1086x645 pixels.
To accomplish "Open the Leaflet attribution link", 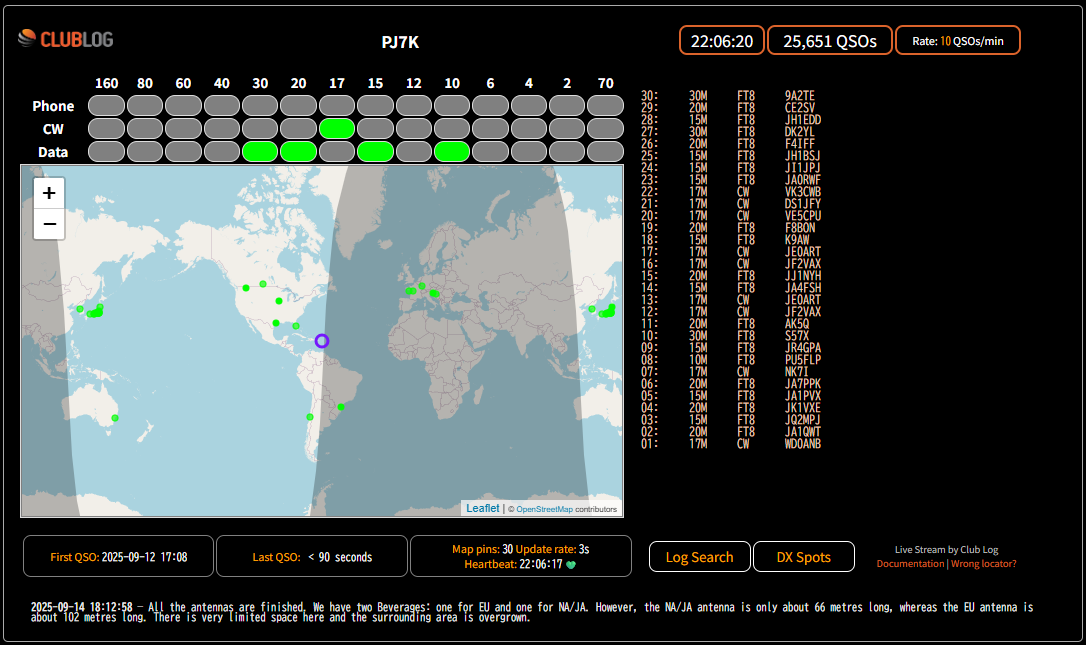I will coord(483,509).
